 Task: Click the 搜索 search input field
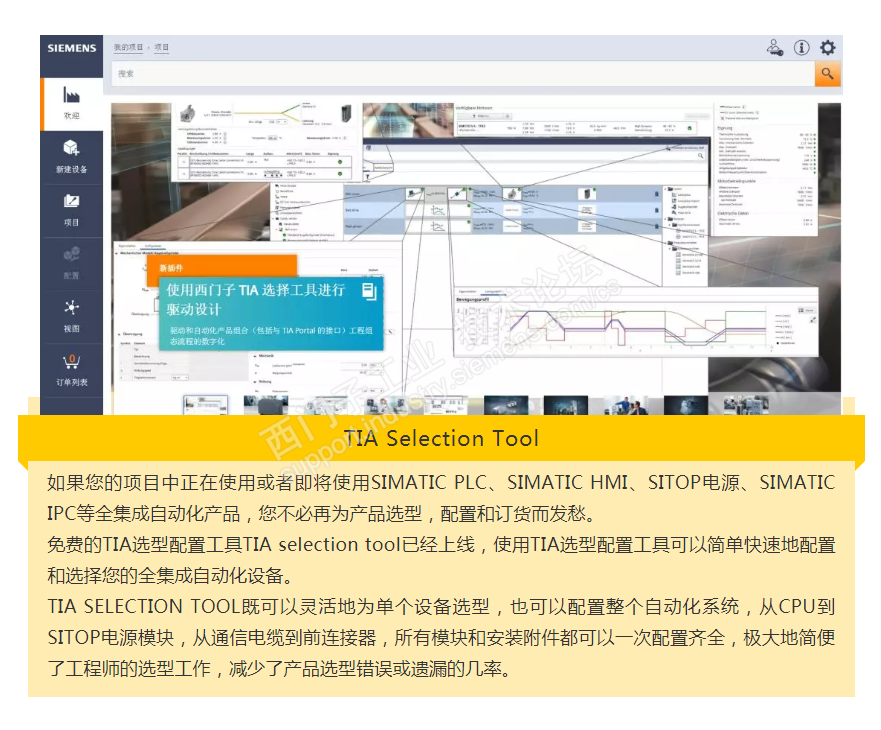(463, 74)
